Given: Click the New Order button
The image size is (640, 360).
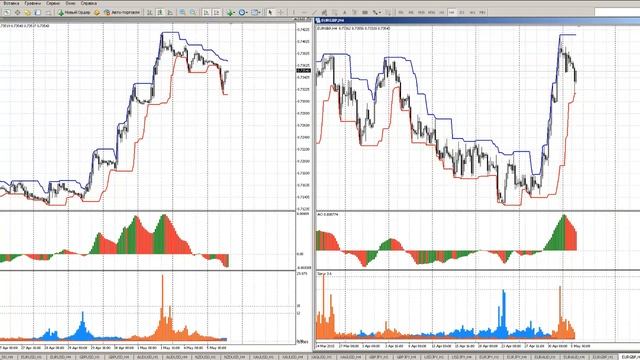Looking at the screenshot, I should tap(74, 13).
